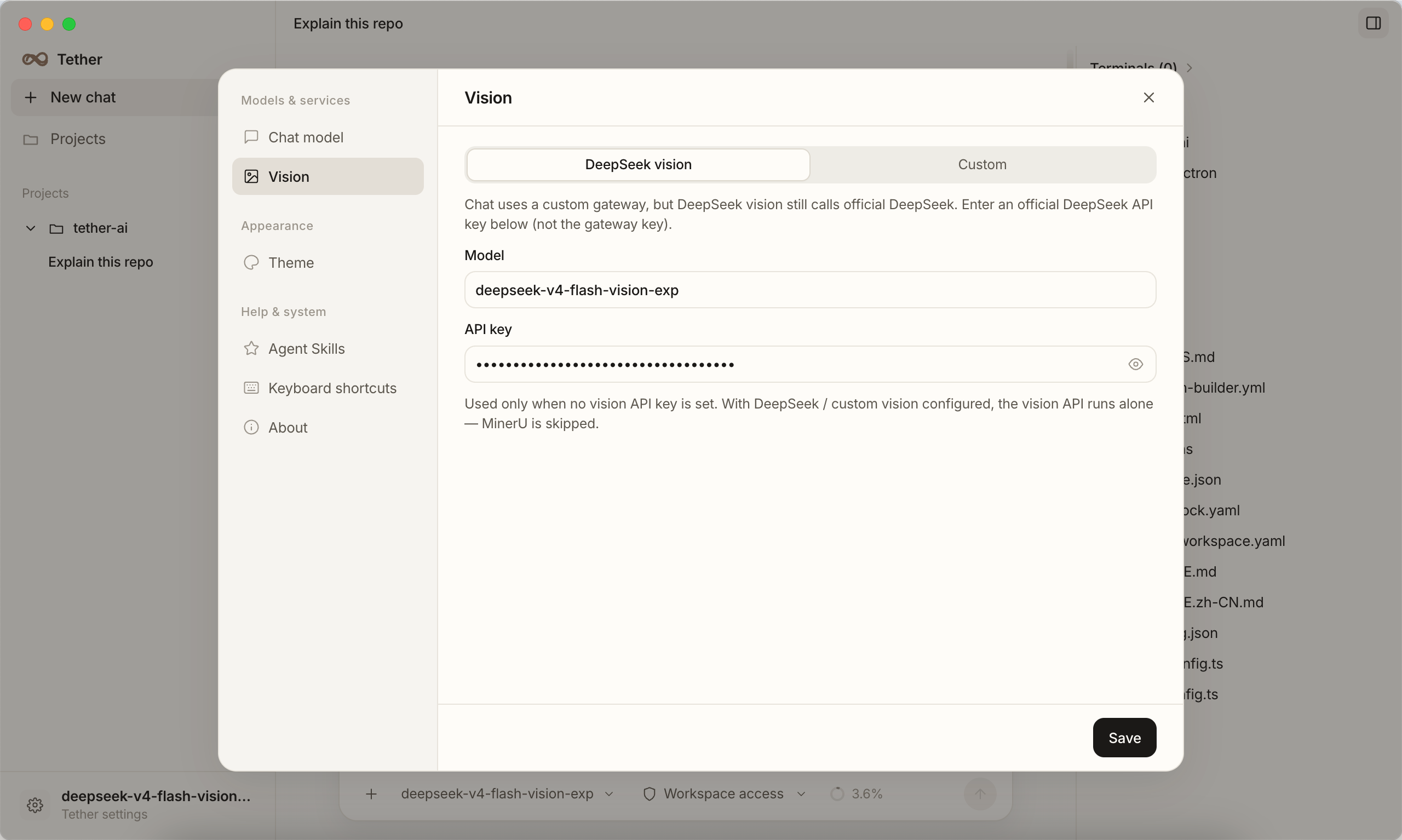Click the Vision image icon in settings
This screenshot has width=1402, height=840.
[x=251, y=177]
